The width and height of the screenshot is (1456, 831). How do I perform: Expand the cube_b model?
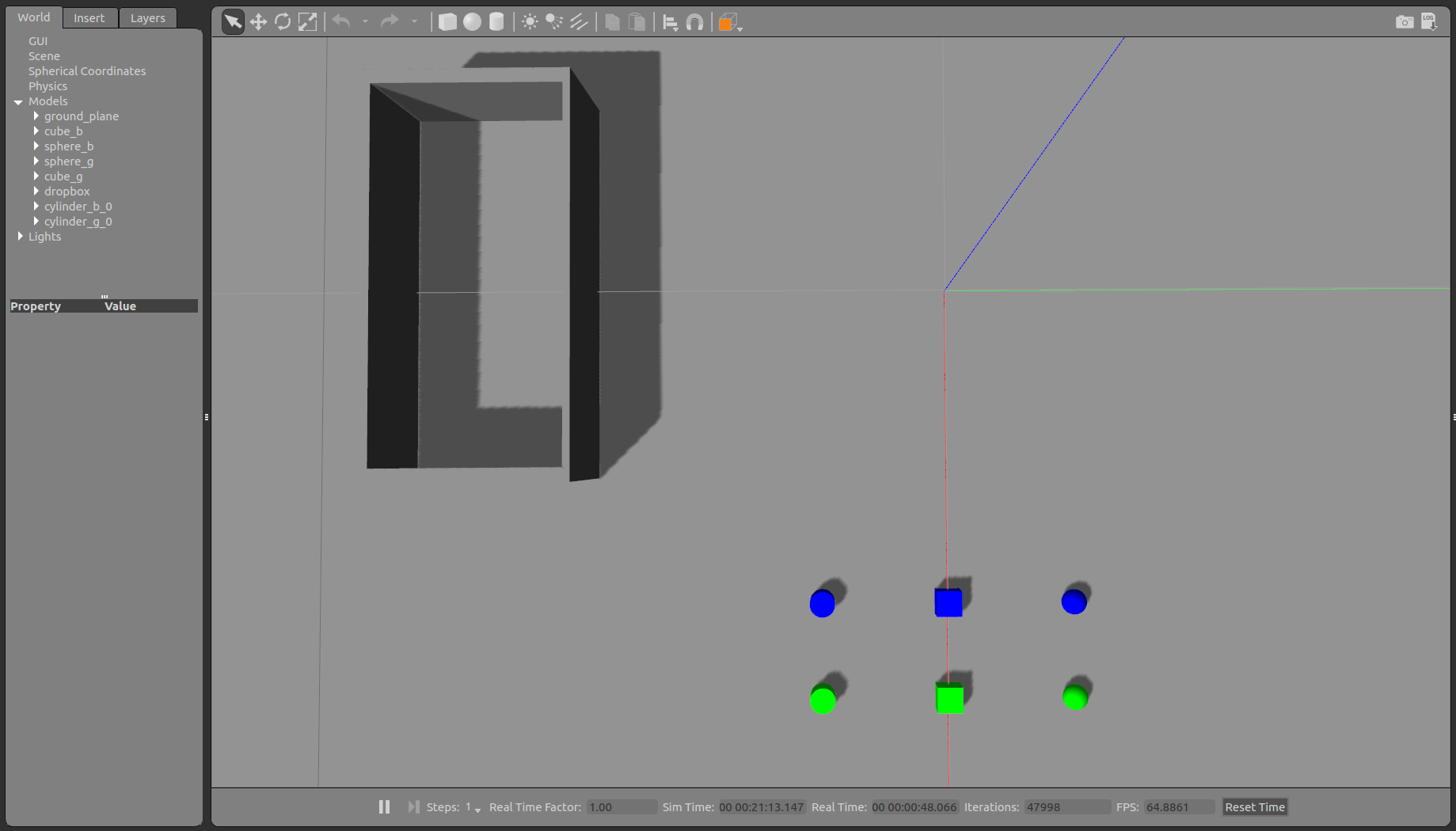pyautogui.click(x=36, y=131)
